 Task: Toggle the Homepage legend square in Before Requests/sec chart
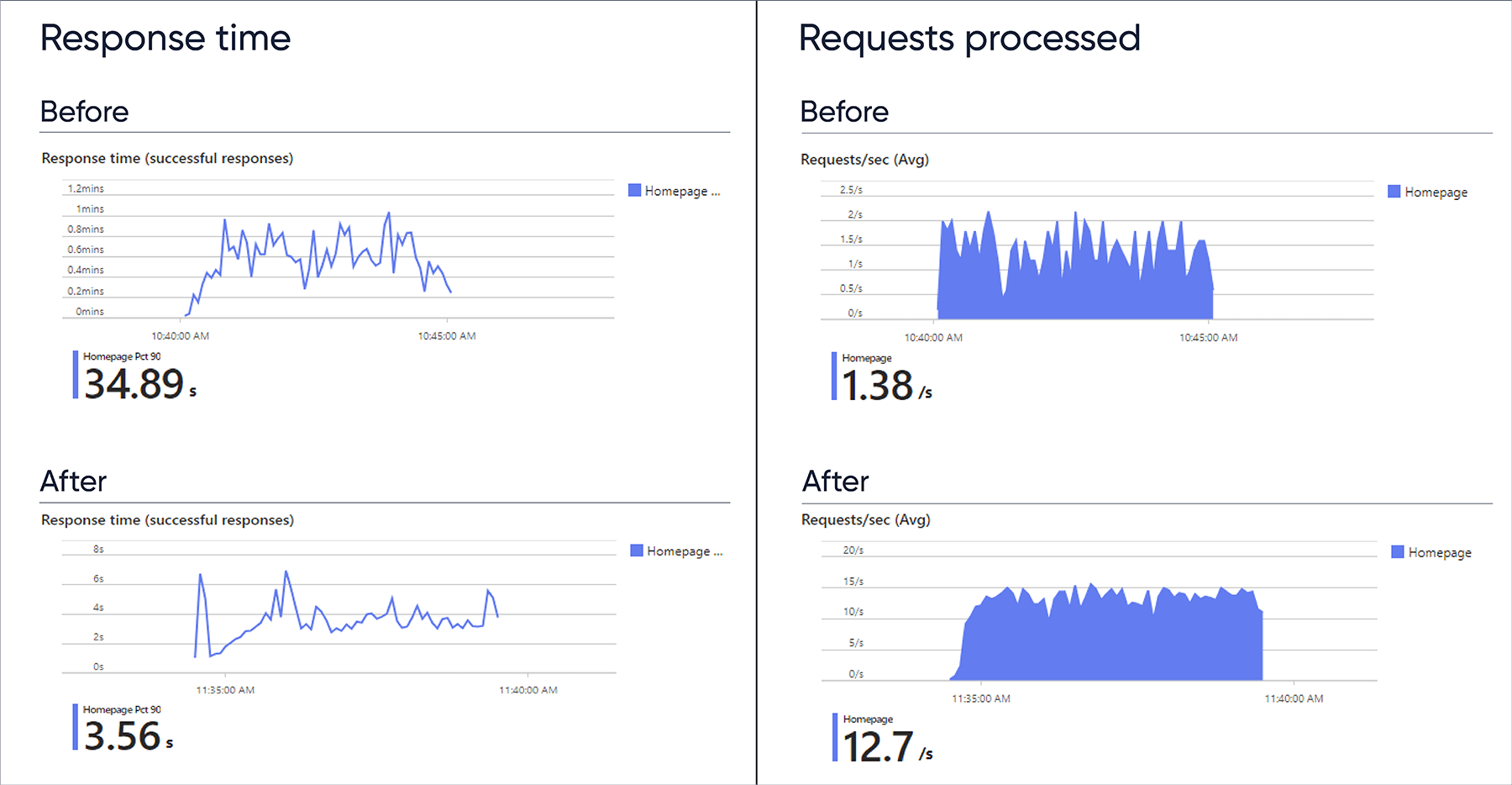point(1394,192)
